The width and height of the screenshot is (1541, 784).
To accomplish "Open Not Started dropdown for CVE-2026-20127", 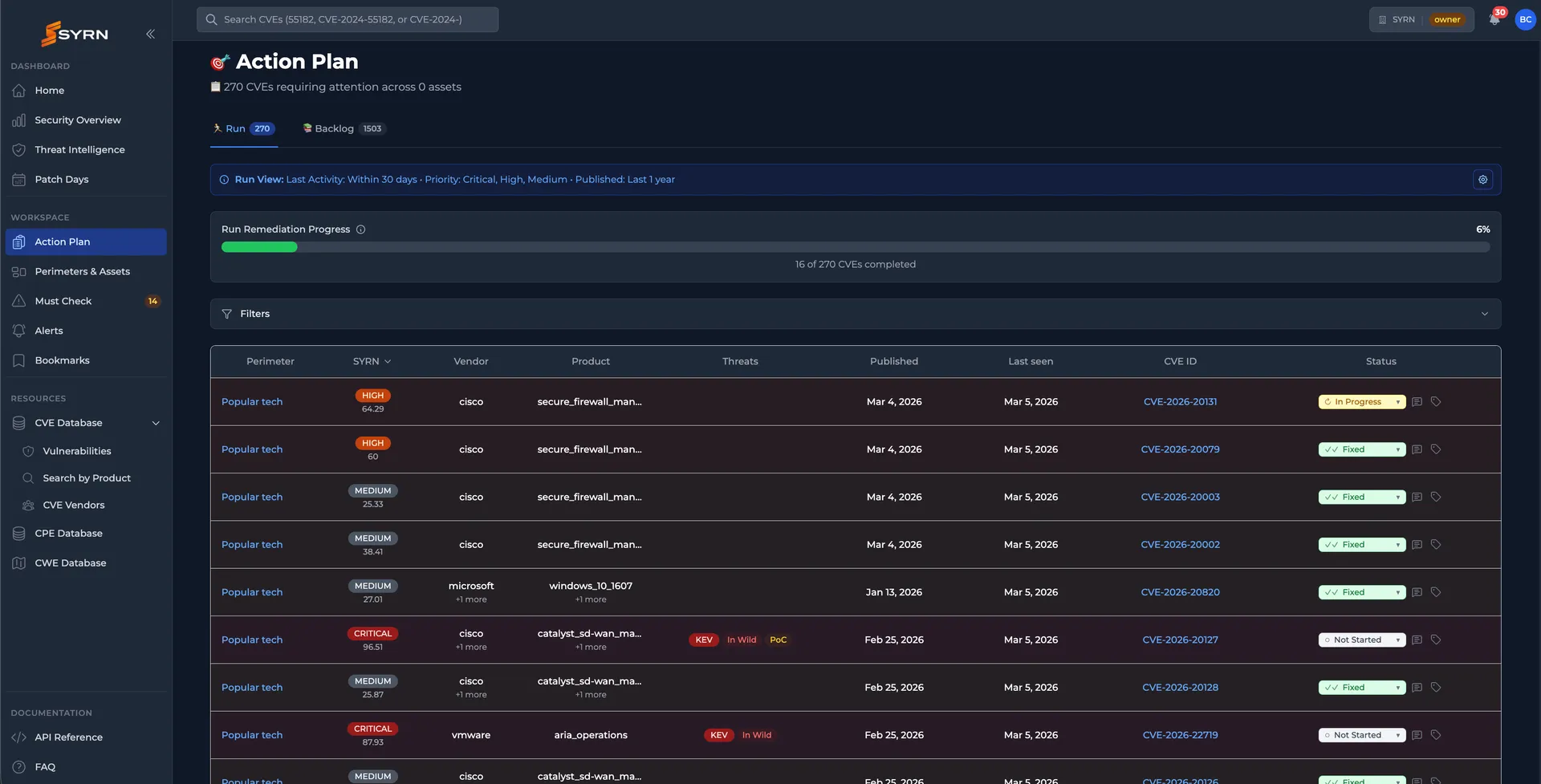I will click(x=1361, y=640).
